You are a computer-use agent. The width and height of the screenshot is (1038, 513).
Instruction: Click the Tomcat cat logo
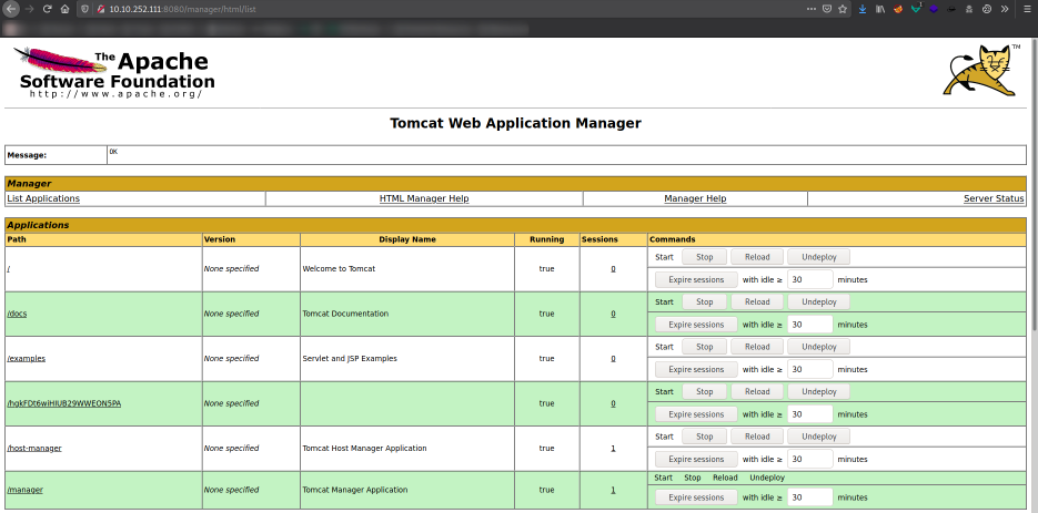tap(982, 70)
